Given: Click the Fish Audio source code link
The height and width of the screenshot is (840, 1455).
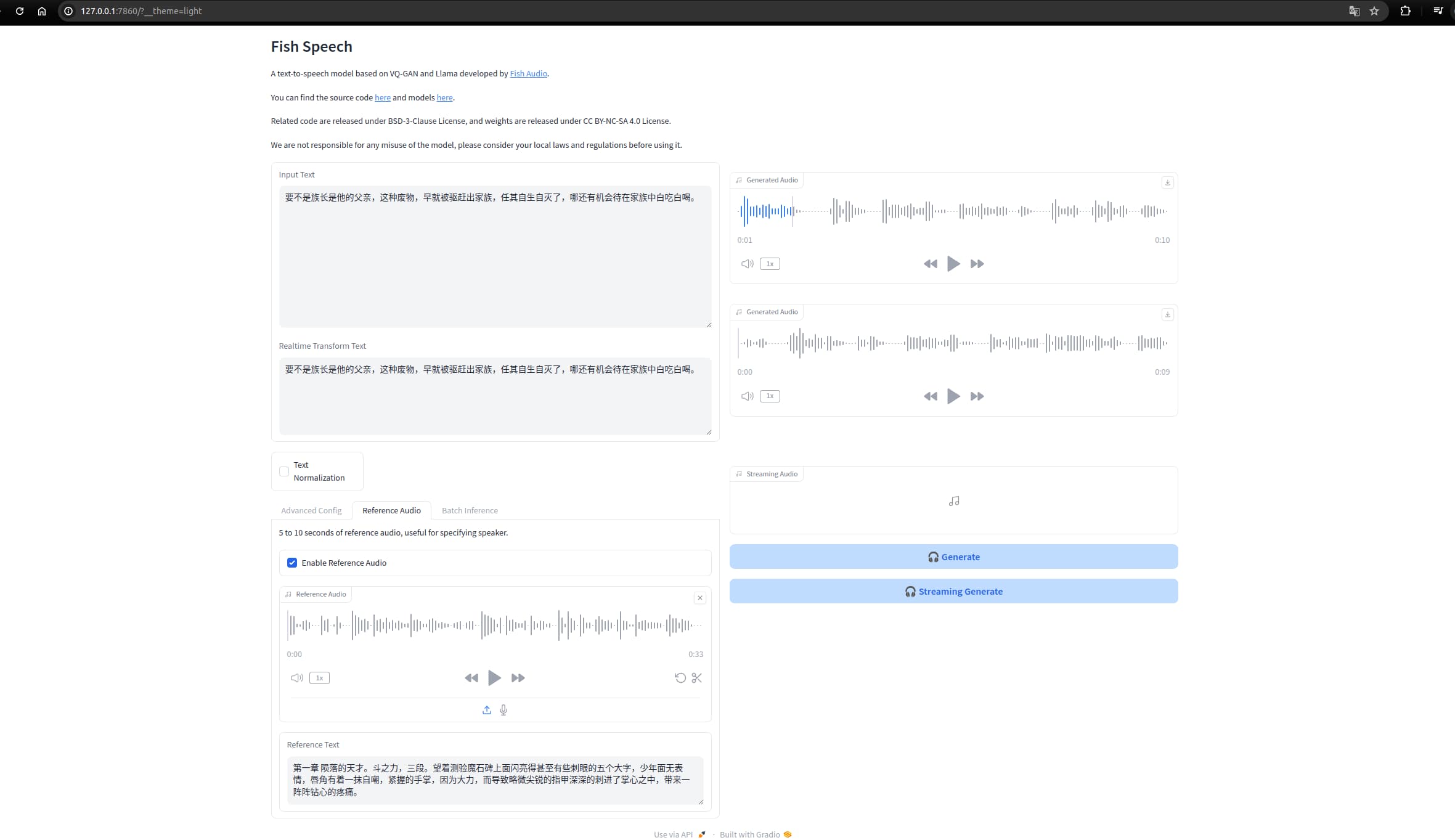Looking at the screenshot, I should point(383,97).
